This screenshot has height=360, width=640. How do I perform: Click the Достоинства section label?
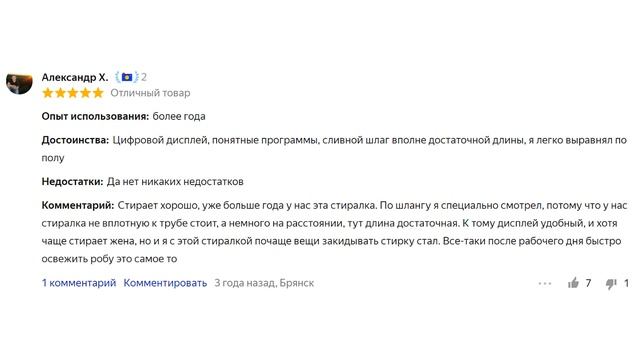75,140
